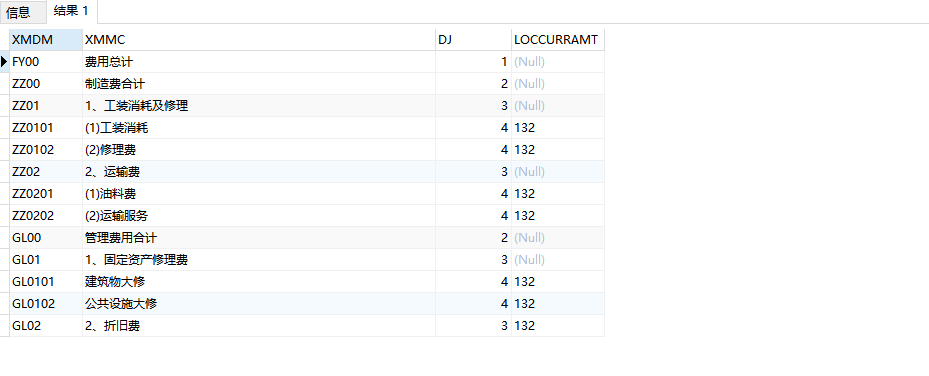Click DJ value 2 in ZZ00 row
Screen dimensions: 929x376
point(473,83)
